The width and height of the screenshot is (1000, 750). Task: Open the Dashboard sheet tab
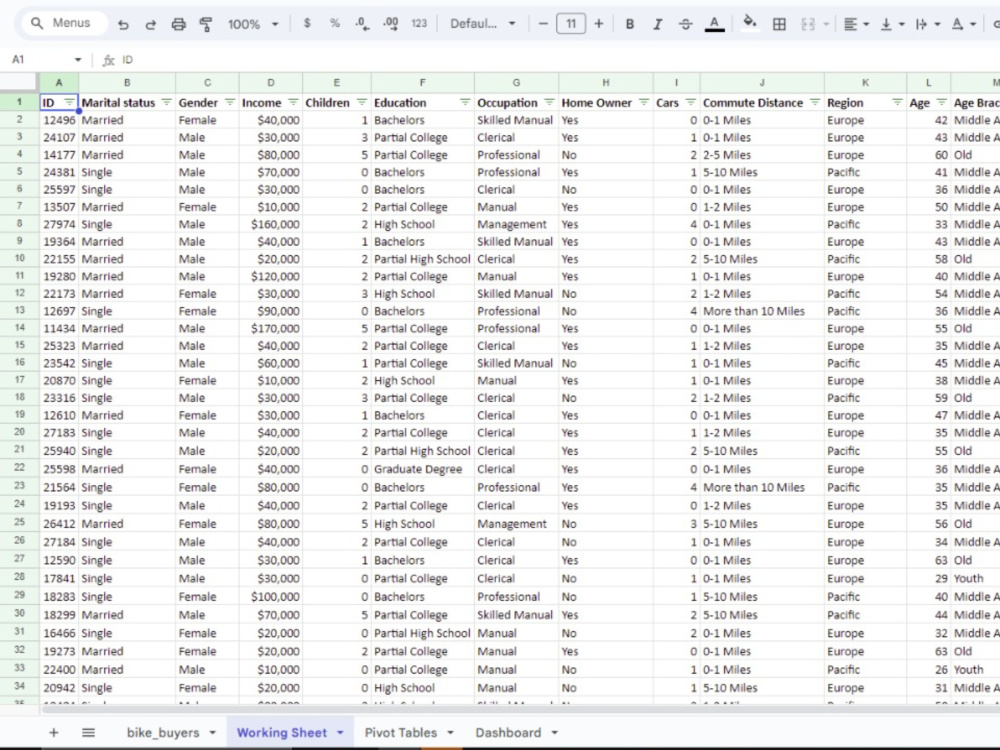[508, 732]
